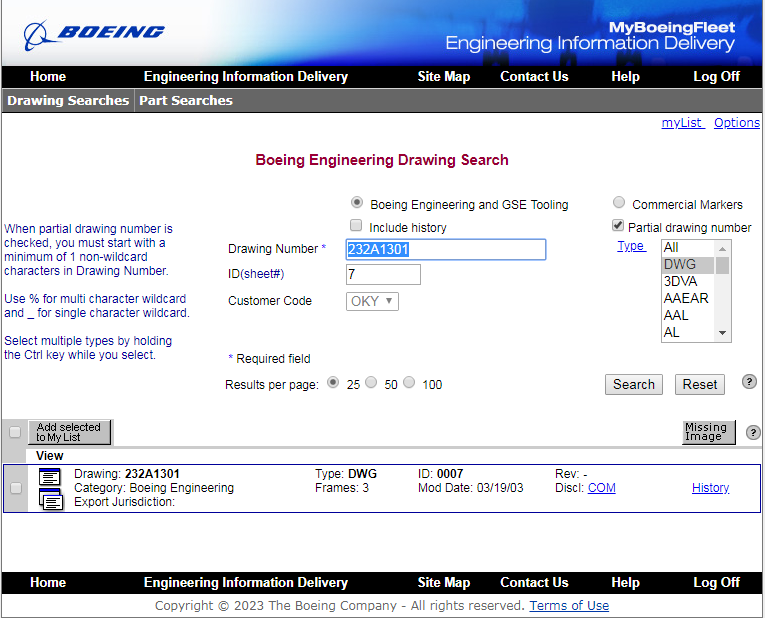This screenshot has width=765, height=618.
Task: Click the Reset button
Action: point(700,384)
